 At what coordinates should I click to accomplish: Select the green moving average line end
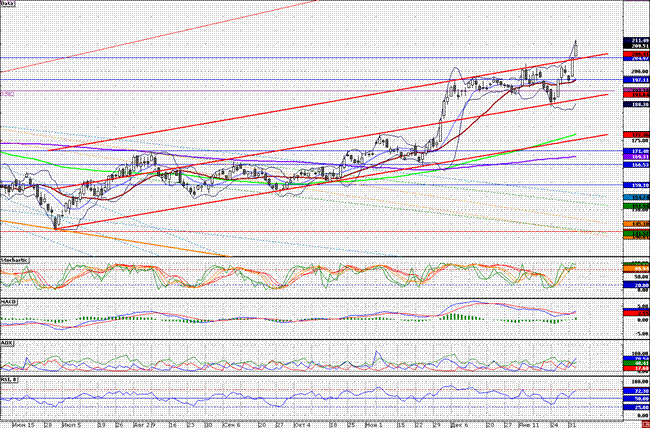[575, 134]
